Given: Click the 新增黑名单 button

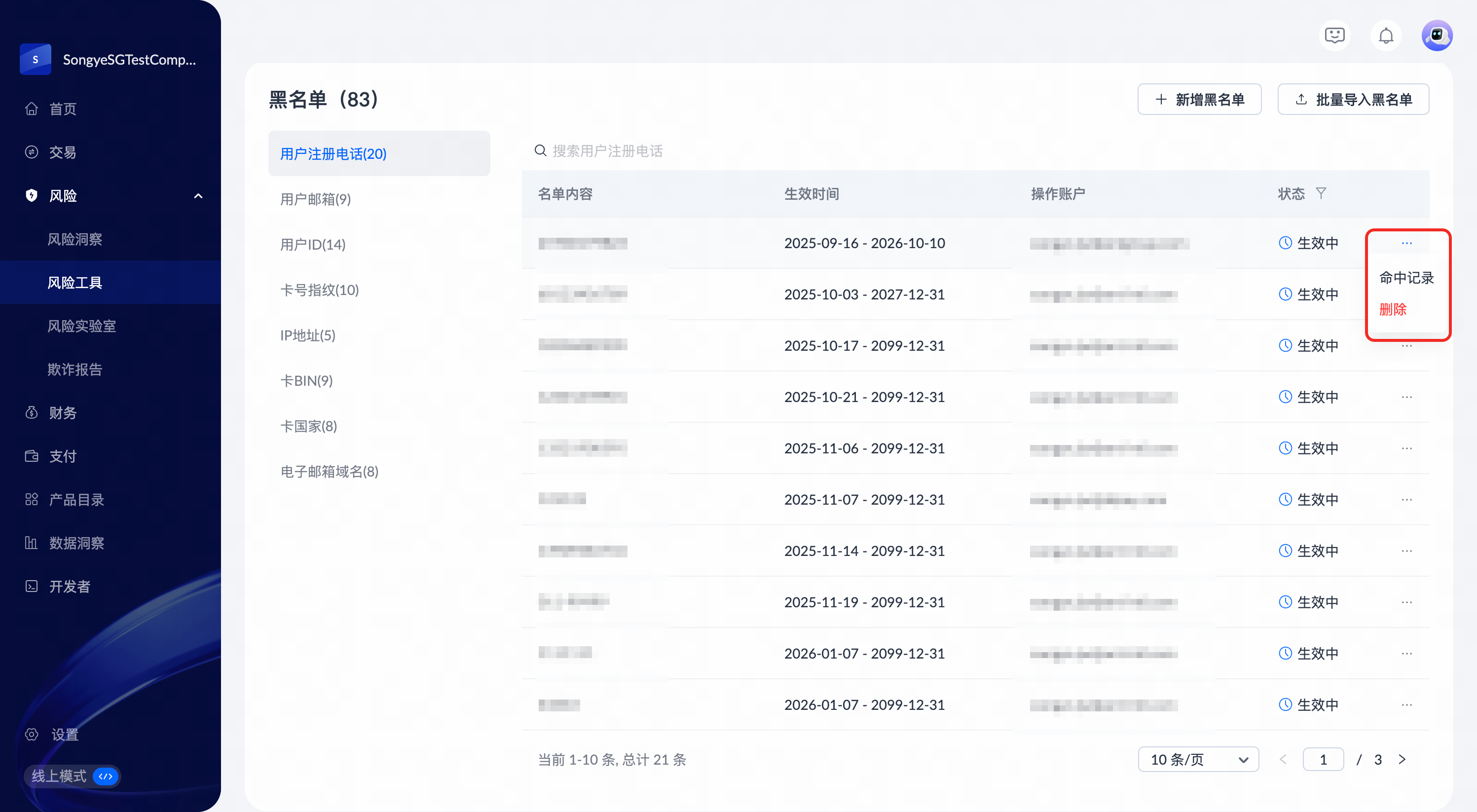Looking at the screenshot, I should click(x=1199, y=100).
